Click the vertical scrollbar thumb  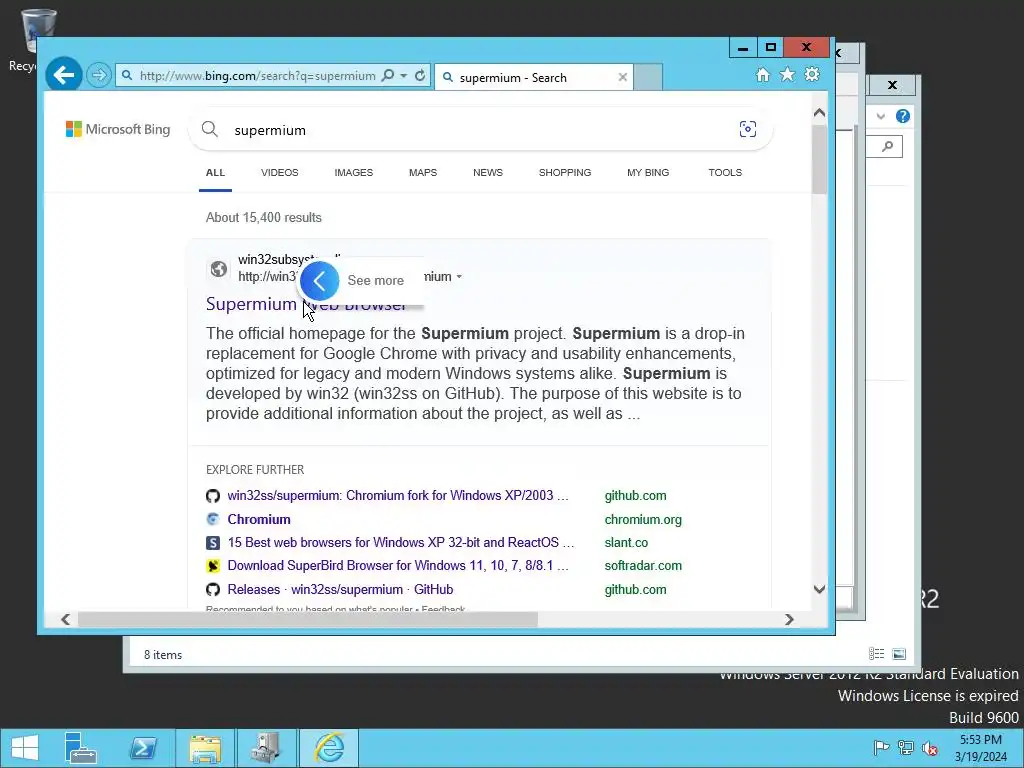pyautogui.click(x=820, y=159)
